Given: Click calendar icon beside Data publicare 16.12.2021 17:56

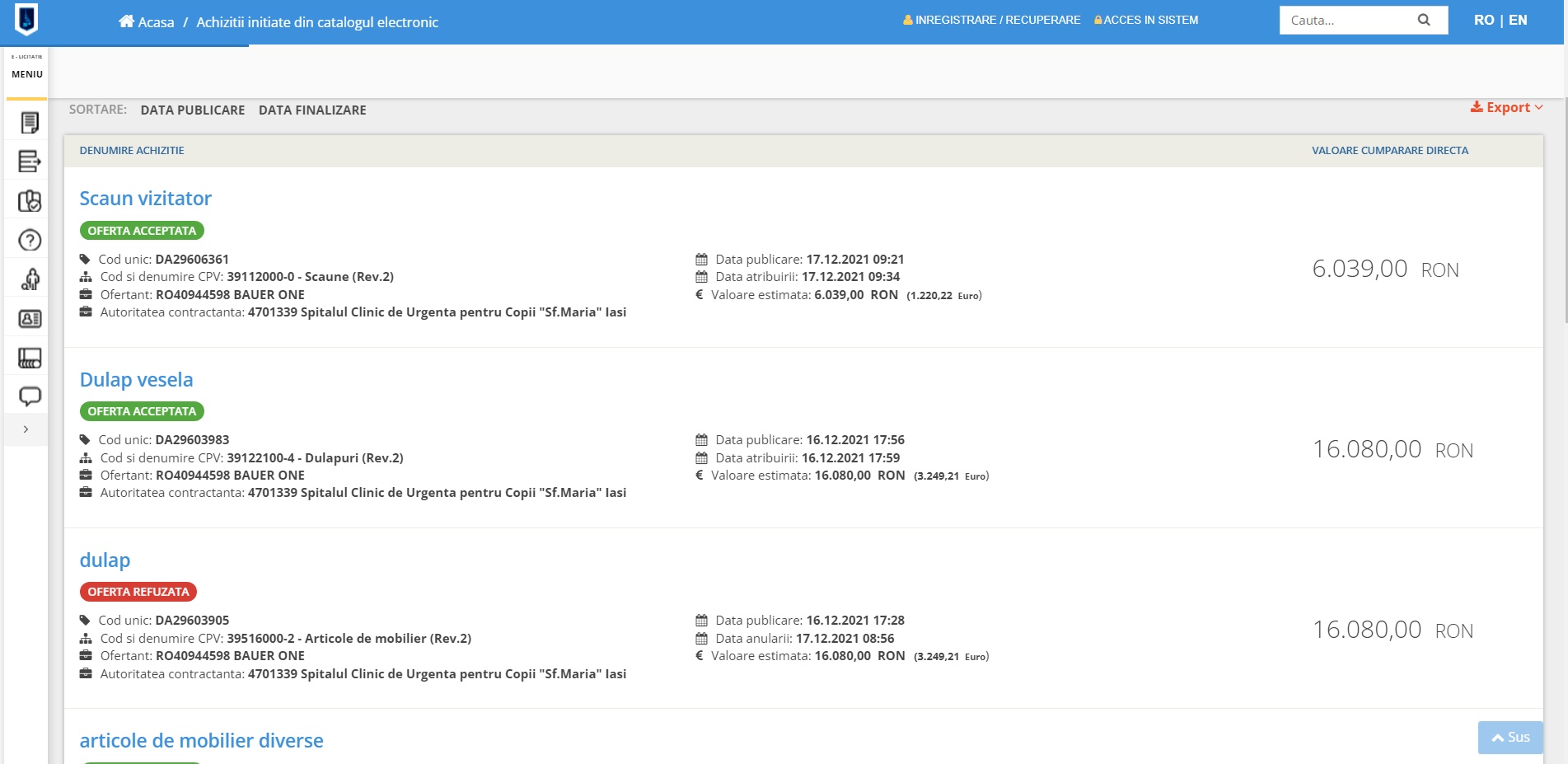Looking at the screenshot, I should pos(701,439).
